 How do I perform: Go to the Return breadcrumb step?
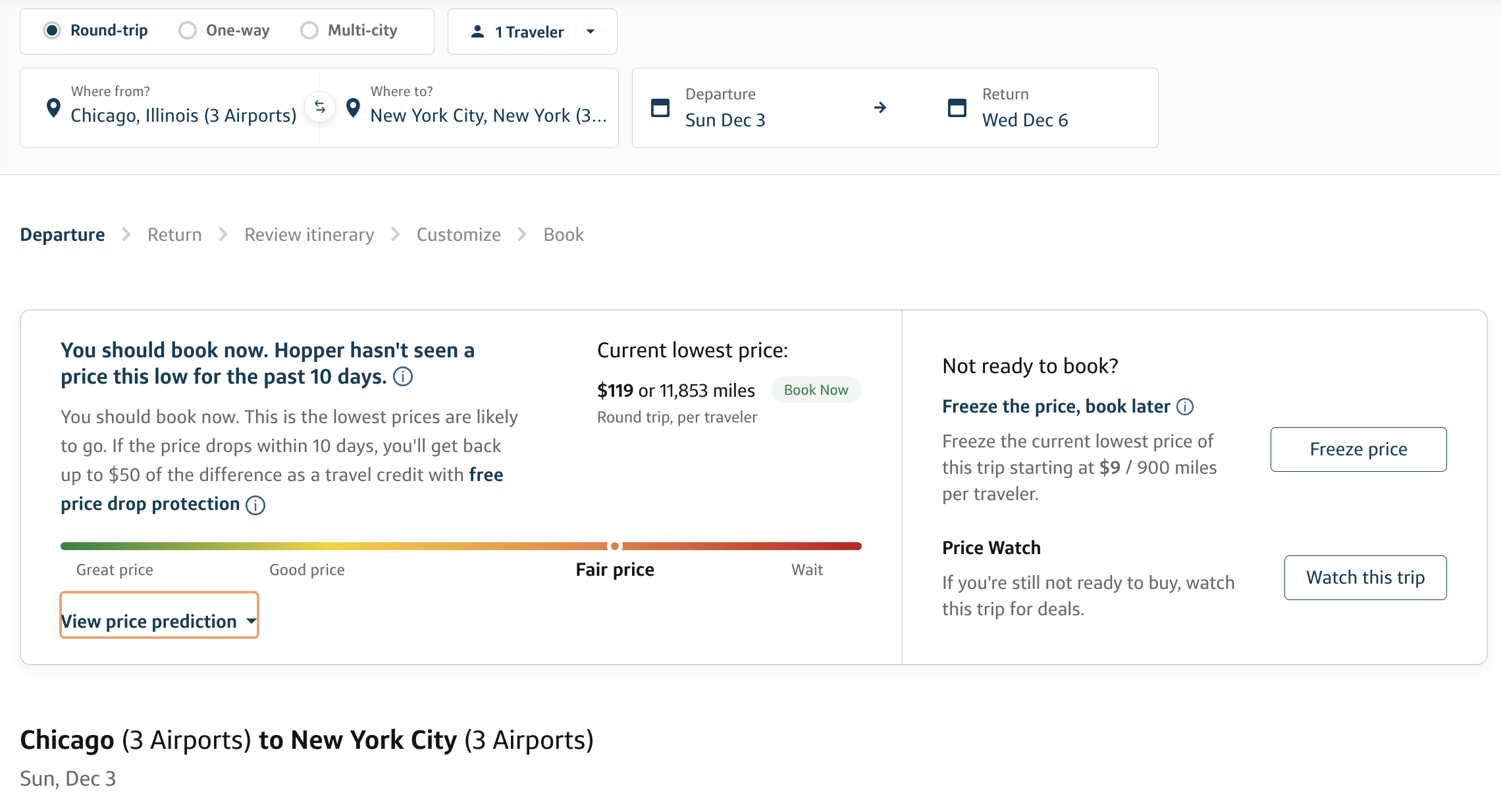coord(174,235)
